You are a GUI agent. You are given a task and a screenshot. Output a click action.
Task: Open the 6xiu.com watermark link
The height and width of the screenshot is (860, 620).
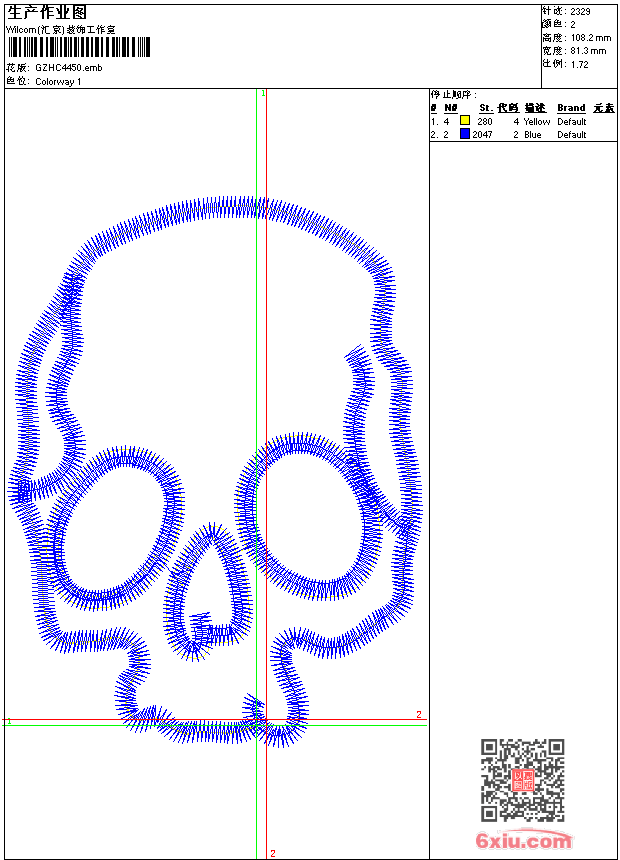pyautogui.click(x=524, y=841)
